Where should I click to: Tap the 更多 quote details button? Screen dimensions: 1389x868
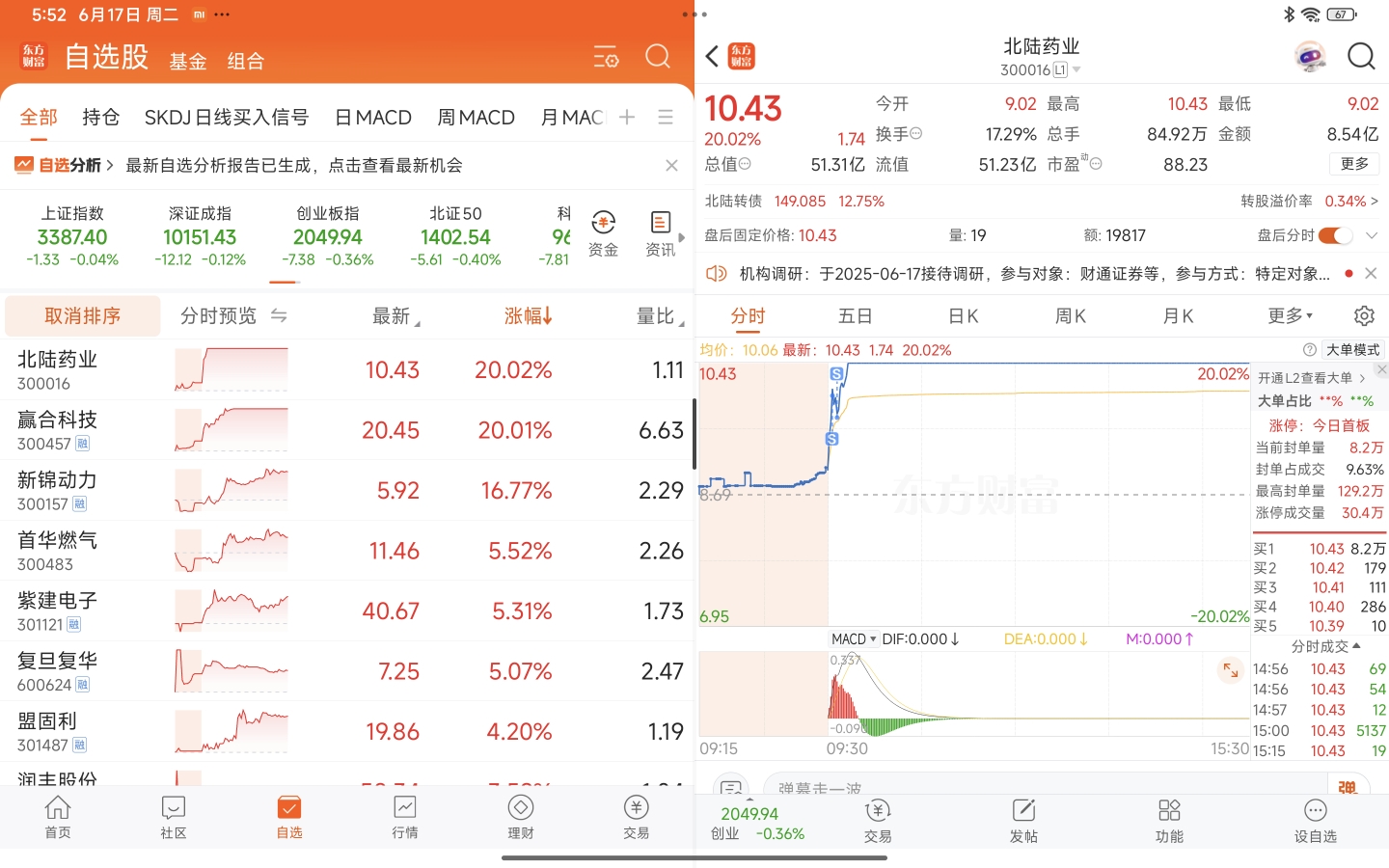click(1354, 164)
